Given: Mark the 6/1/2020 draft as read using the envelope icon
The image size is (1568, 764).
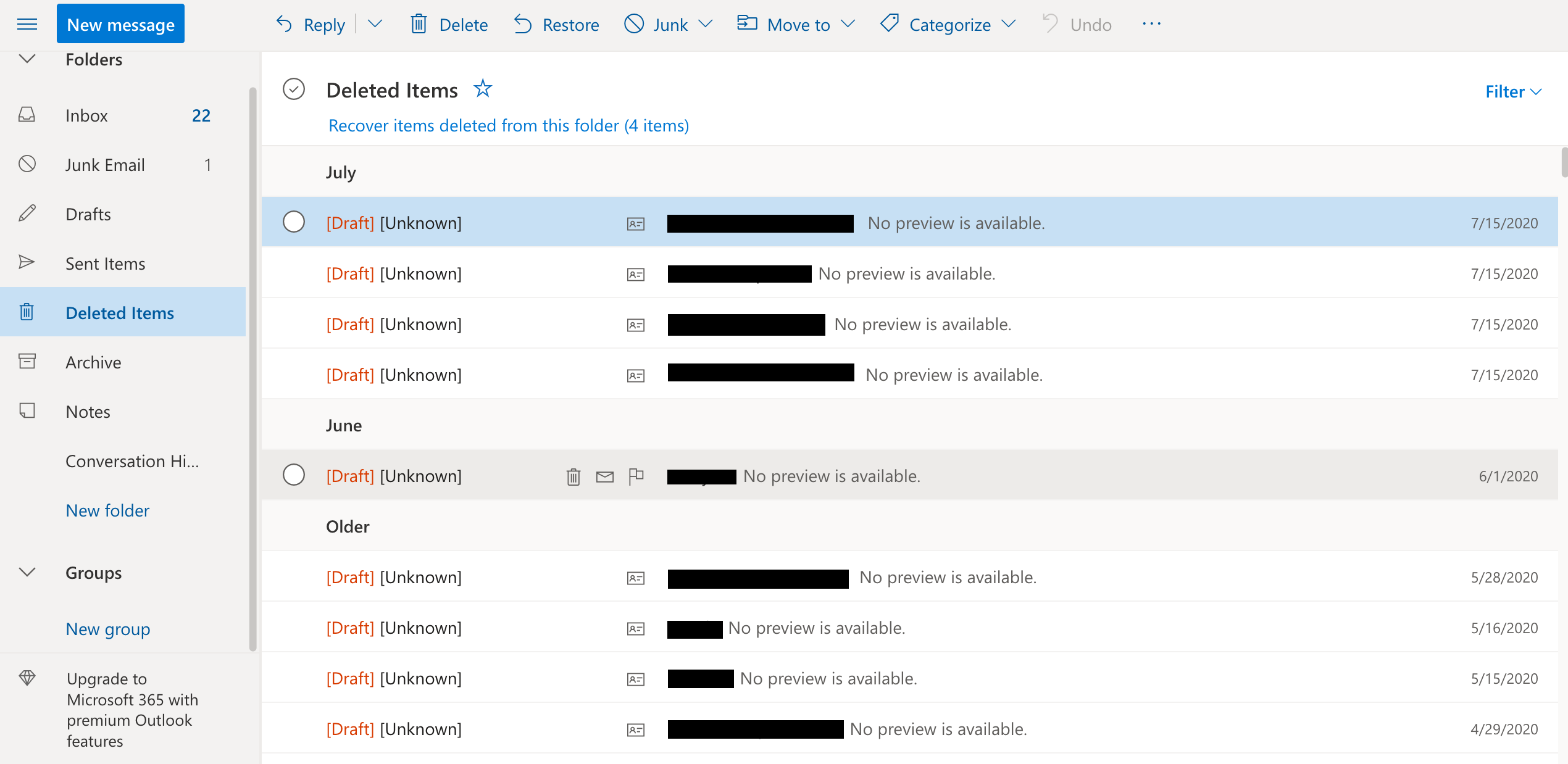Looking at the screenshot, I should tap(605, 476).
